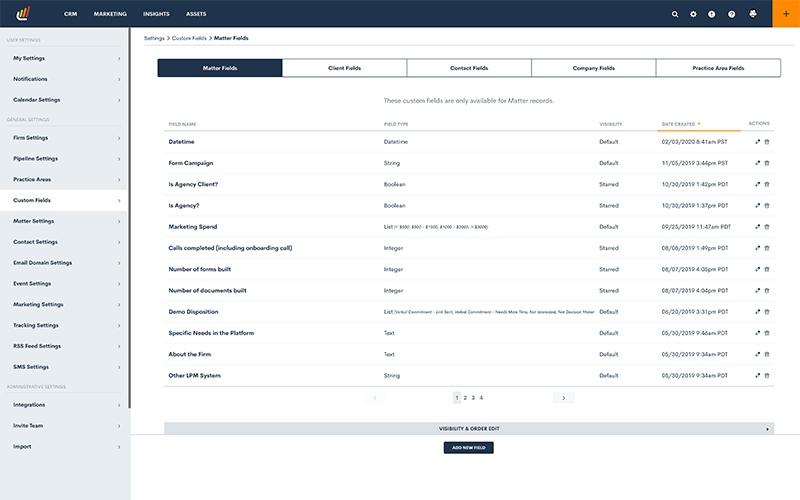This screenshot has width=800, height=500.
Task: Expand the Visibility & Order Edit bar
Action: [x=469, y=429]
